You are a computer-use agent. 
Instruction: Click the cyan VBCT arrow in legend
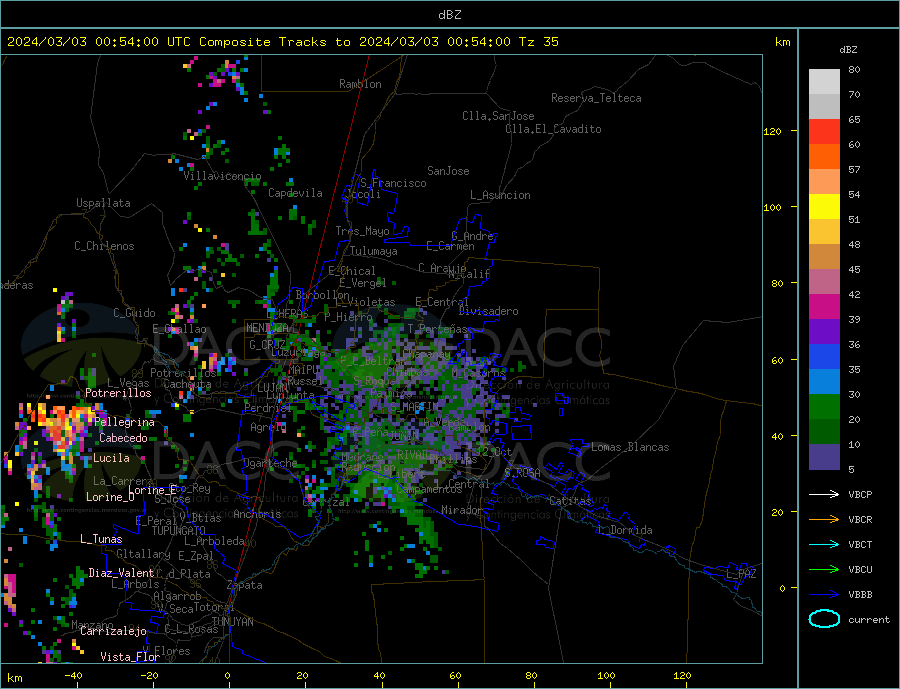[x=824, y=544]
